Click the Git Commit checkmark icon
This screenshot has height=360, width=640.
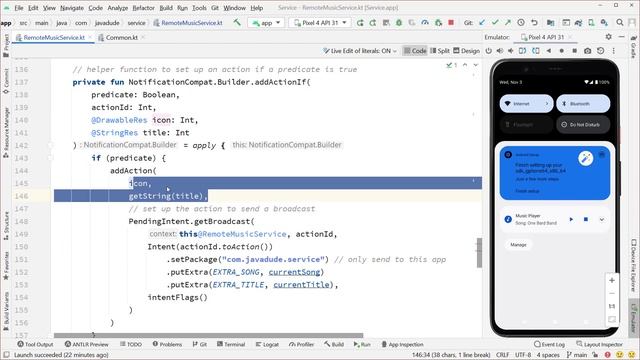click(495, 23)
